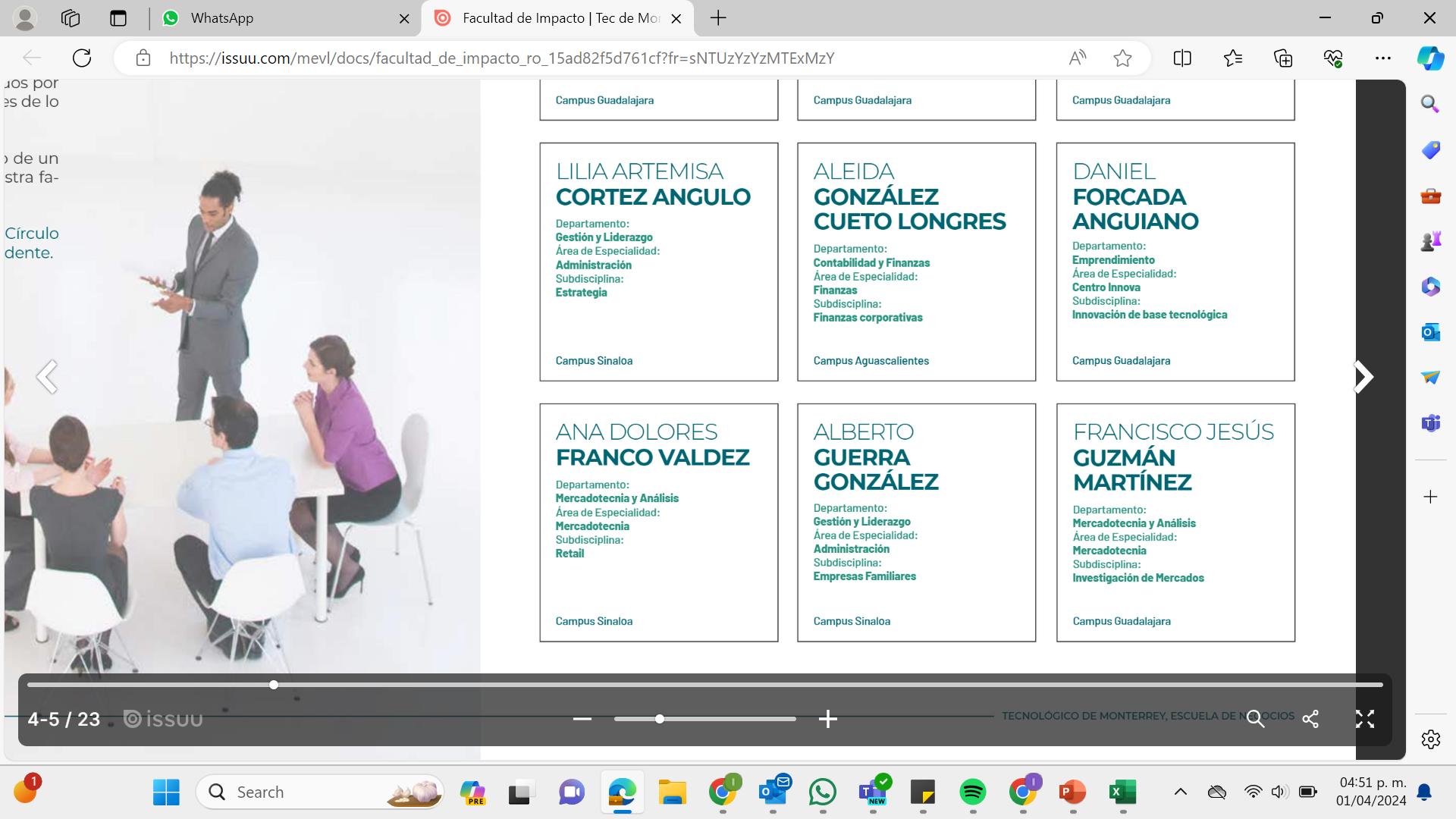Open sidebar Drop paper plane icon
Image resolution: width=1456 pixels, height=819 pixels.
pos(1430,377)
